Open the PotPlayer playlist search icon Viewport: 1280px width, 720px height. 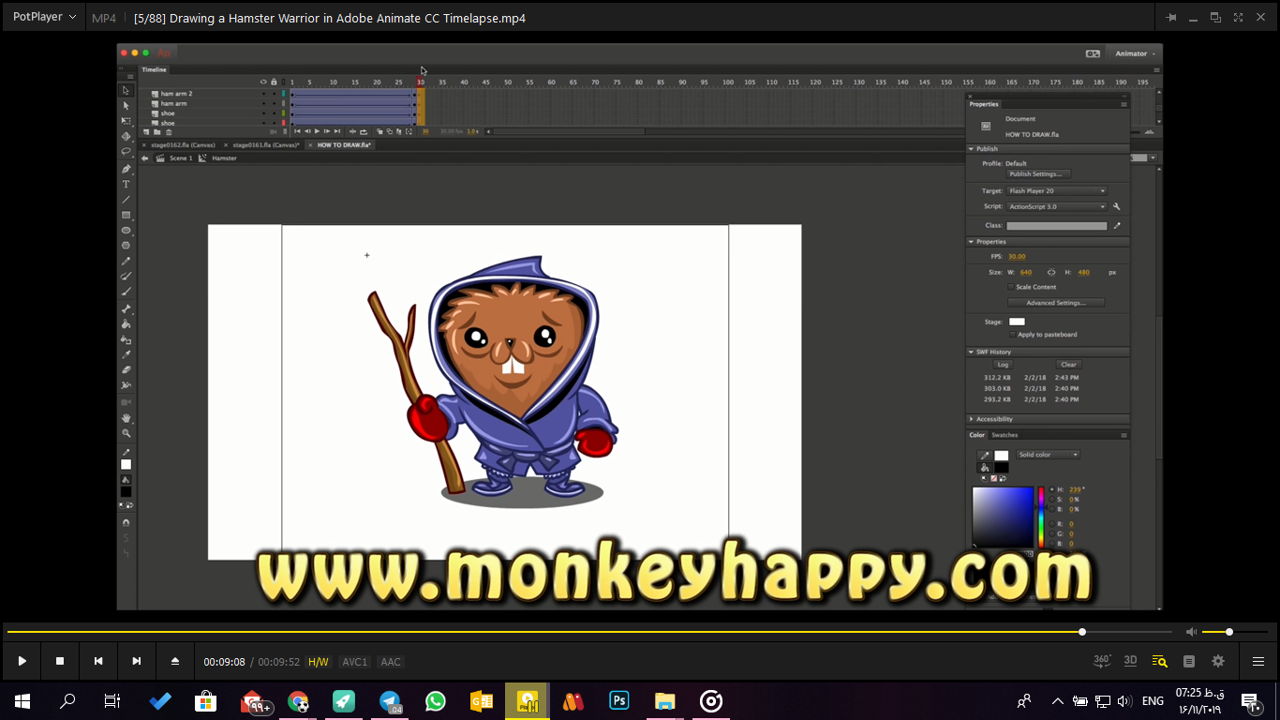(1159, 661)
